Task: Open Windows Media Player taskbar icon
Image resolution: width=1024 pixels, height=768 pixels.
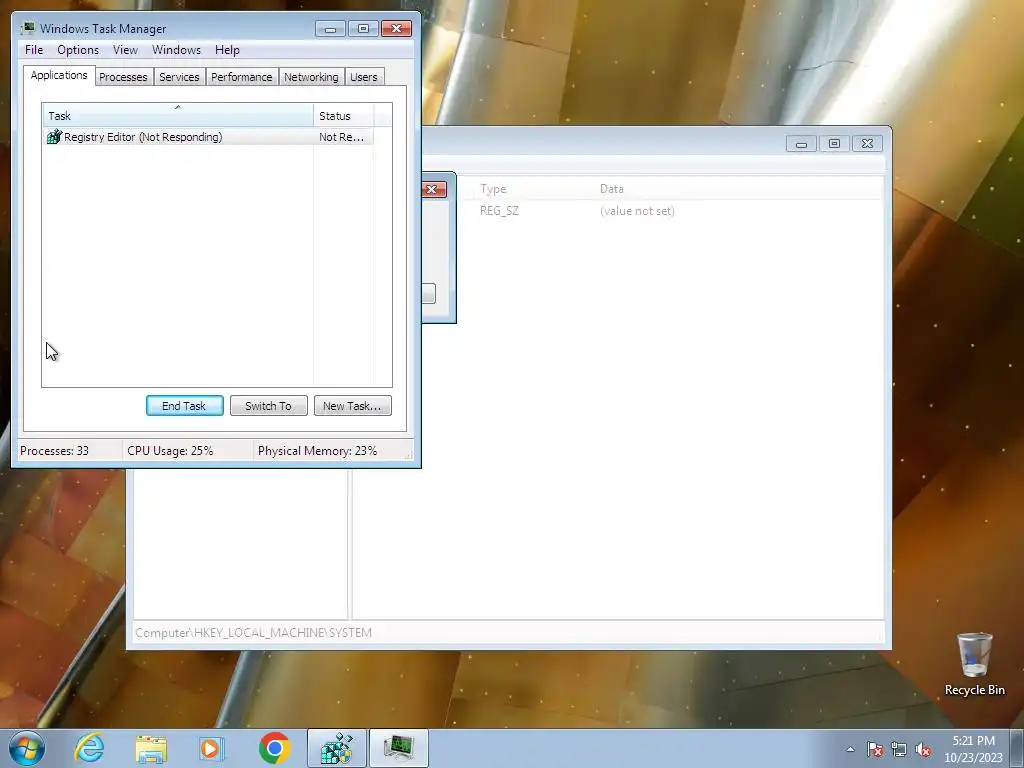Action: 212,748
